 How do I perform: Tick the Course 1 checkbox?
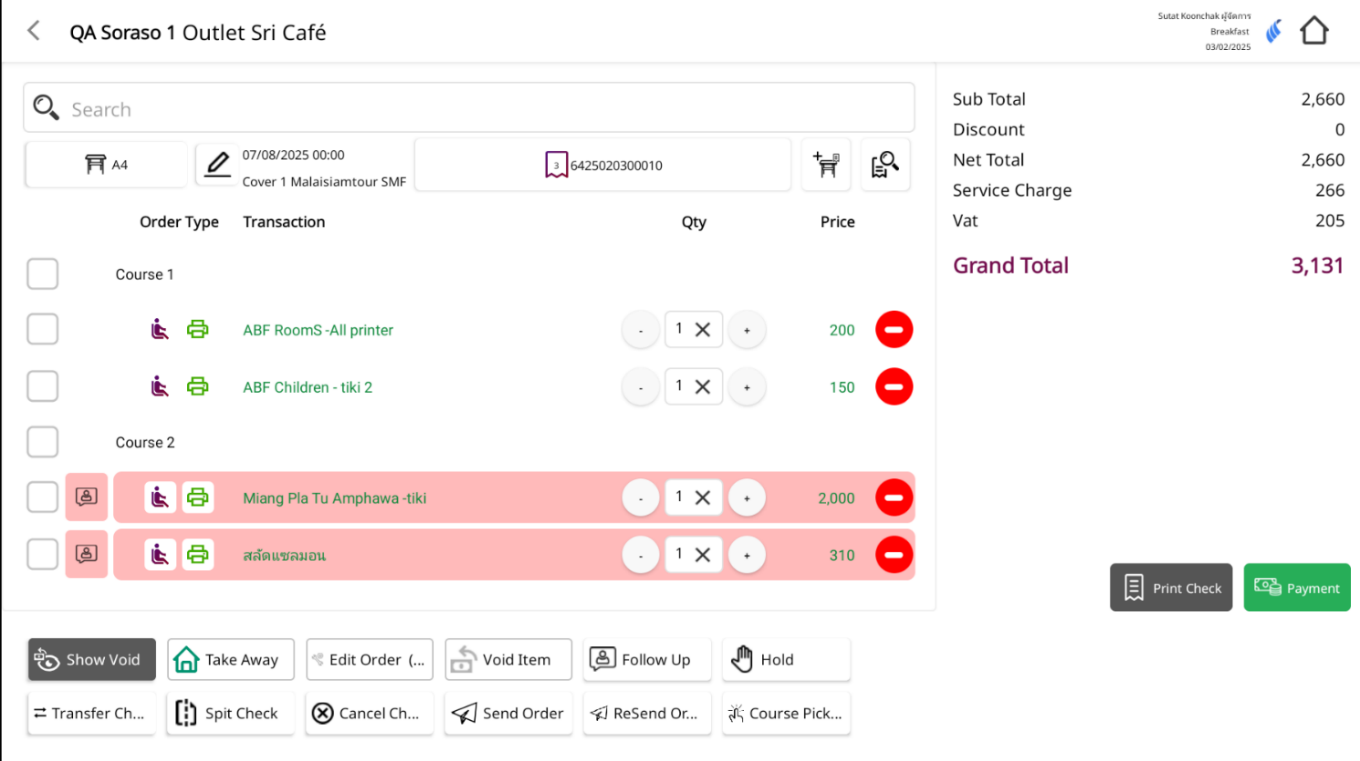tap(42, 274)
